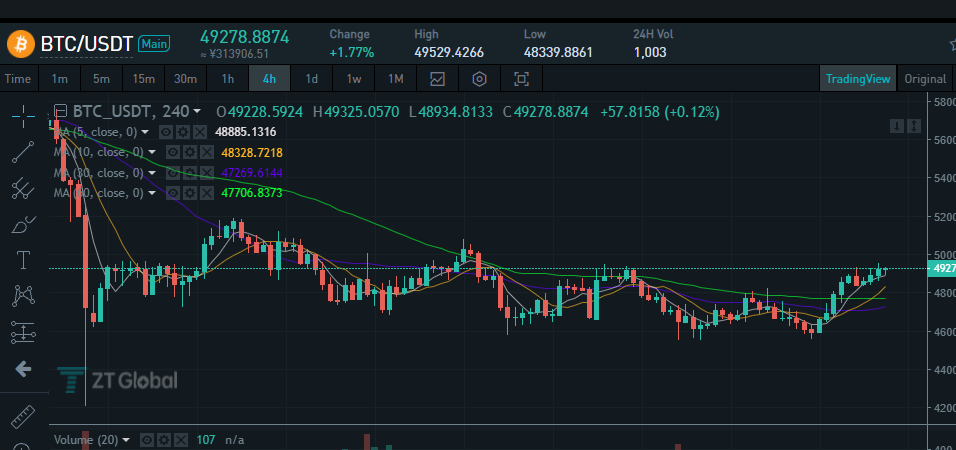This screenshot has height=450, width=956.
Task: Remove the Volume indicator
Action: (x=181, y=440)
